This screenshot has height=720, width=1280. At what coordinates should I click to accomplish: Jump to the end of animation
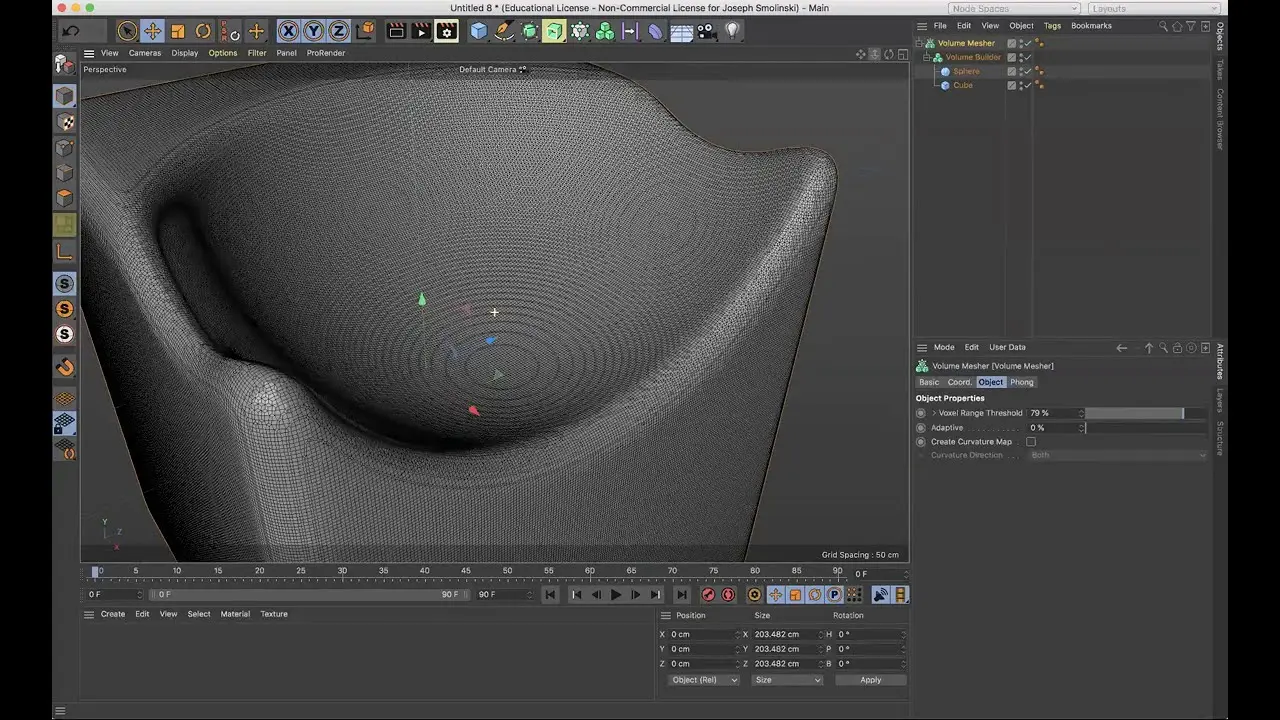tap(681, 595)
